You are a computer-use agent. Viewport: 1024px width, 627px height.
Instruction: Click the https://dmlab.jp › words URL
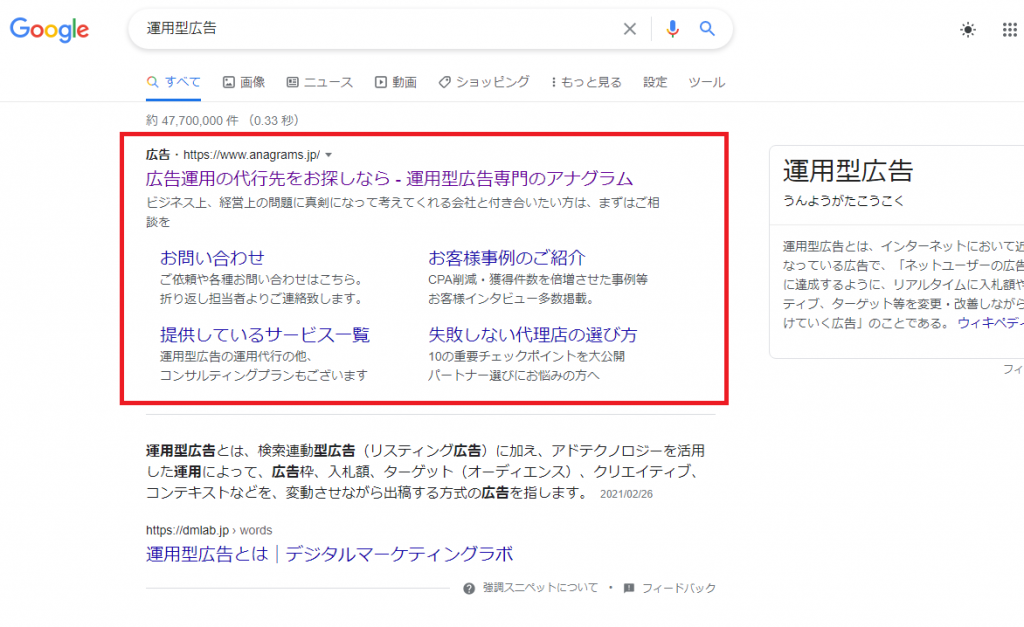tap(209, 530)
